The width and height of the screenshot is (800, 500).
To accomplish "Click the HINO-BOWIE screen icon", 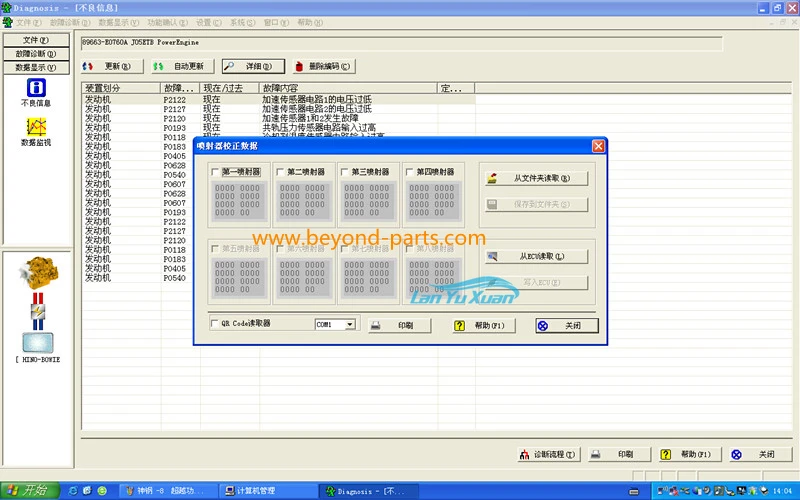I will [x=38, y=343].
